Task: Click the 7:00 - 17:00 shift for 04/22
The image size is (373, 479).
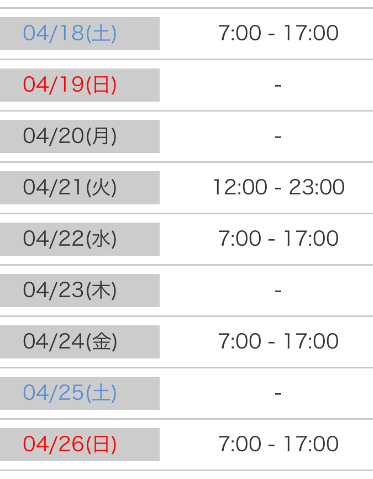Action: [x=278, y=239]
